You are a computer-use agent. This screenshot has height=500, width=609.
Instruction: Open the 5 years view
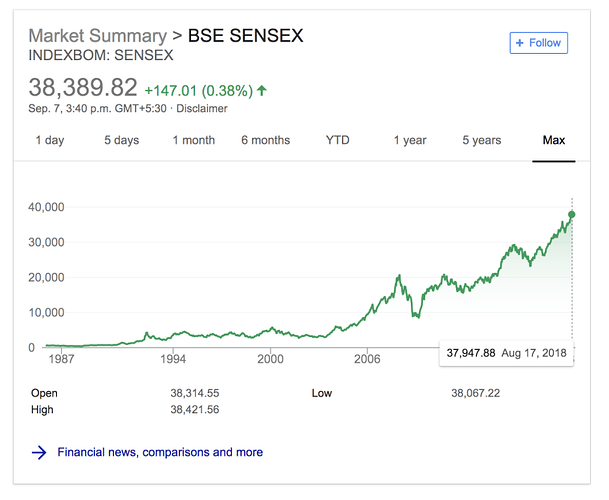click(481, 140)
